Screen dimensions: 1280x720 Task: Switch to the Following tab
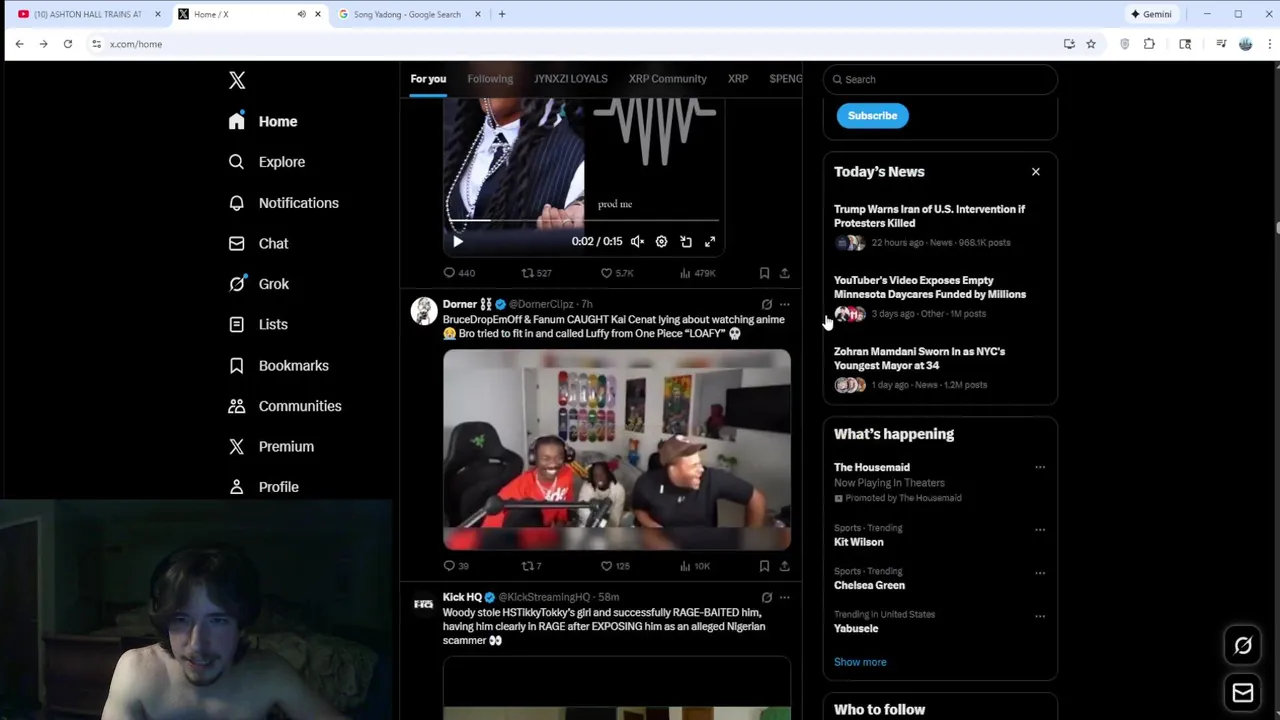(x=490, y=79)
